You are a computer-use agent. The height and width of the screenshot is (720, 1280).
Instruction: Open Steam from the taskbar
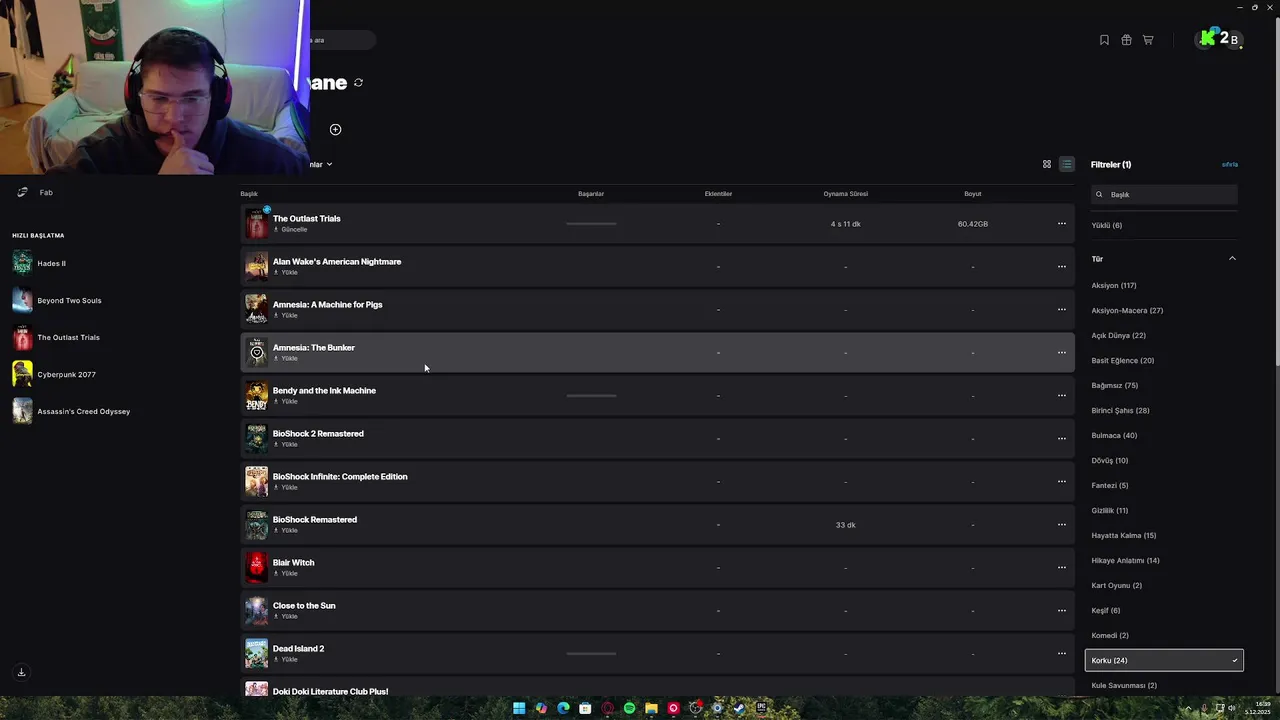click(x=739, y=708)
